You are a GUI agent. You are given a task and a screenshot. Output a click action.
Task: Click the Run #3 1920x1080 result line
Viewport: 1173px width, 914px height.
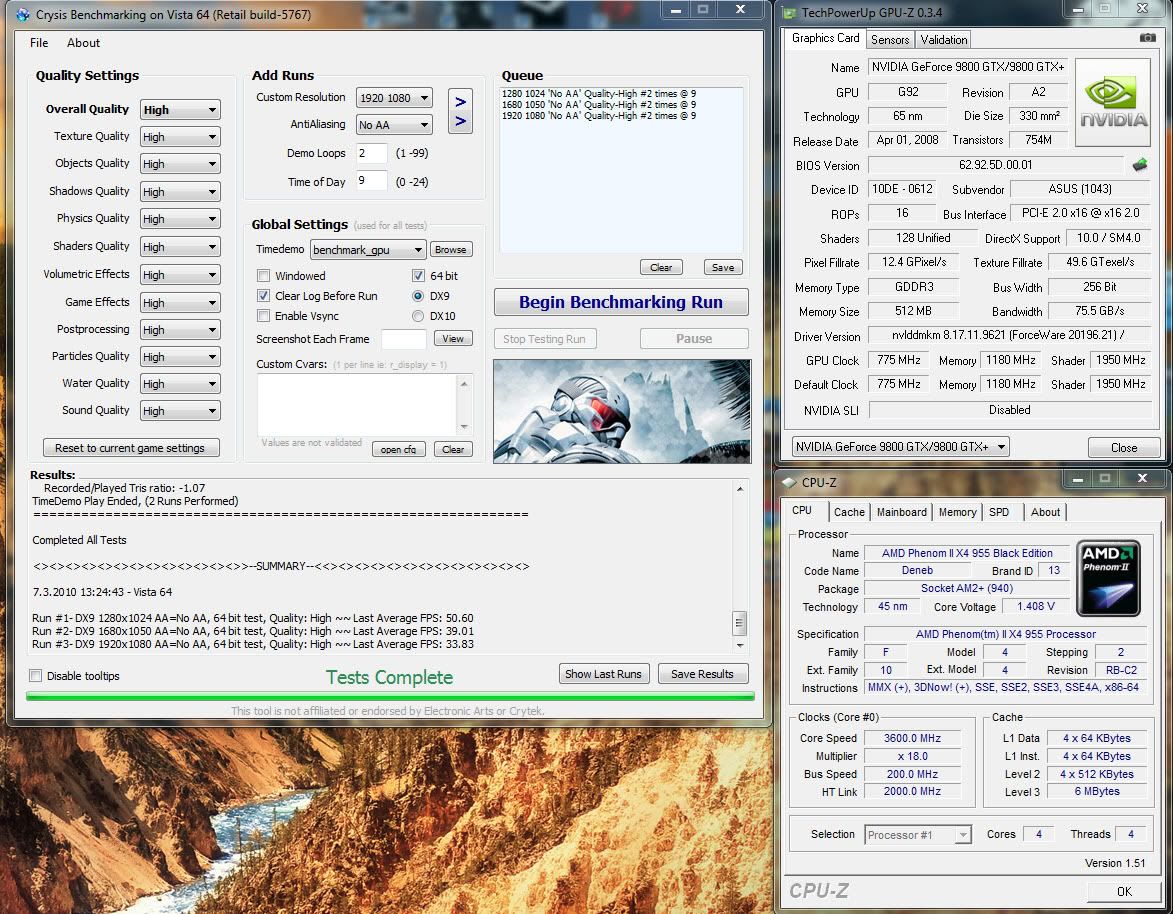[253, 644]
